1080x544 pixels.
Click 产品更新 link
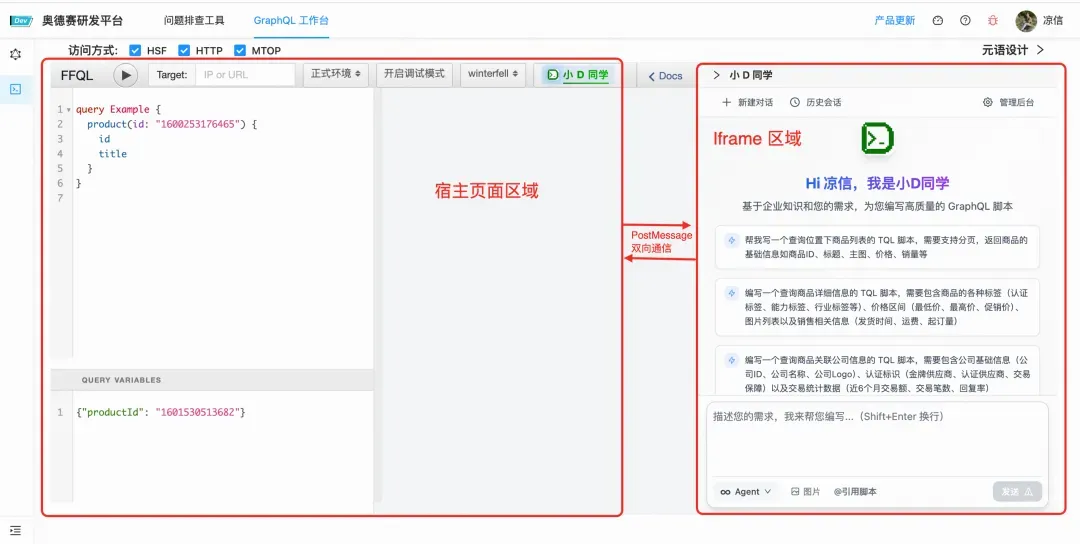click(x=895, y=21)
